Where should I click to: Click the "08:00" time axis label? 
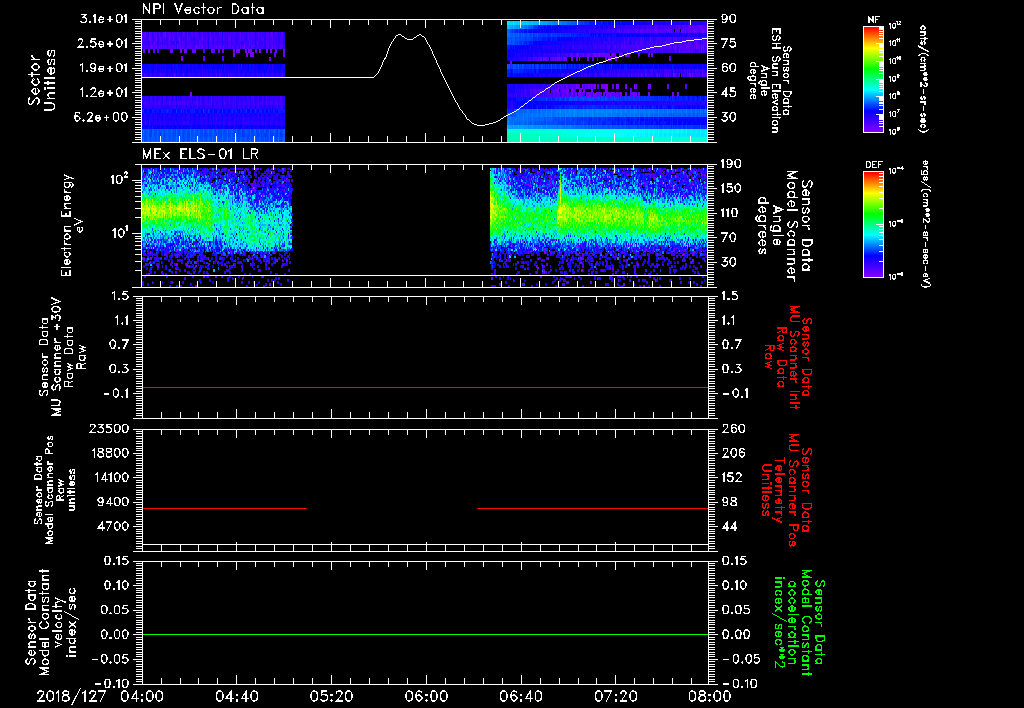tap(710, 696)
